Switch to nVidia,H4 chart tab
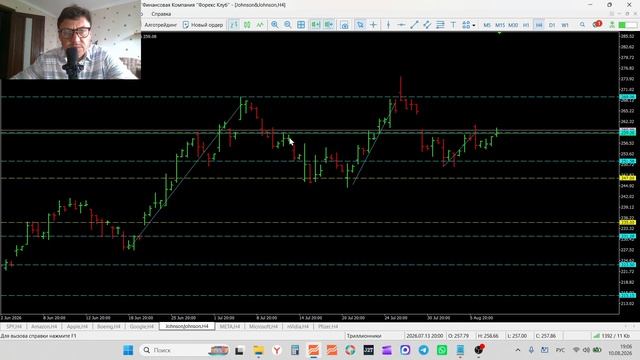The width and height of the screenshot is (640, 360). coord(298,327)
